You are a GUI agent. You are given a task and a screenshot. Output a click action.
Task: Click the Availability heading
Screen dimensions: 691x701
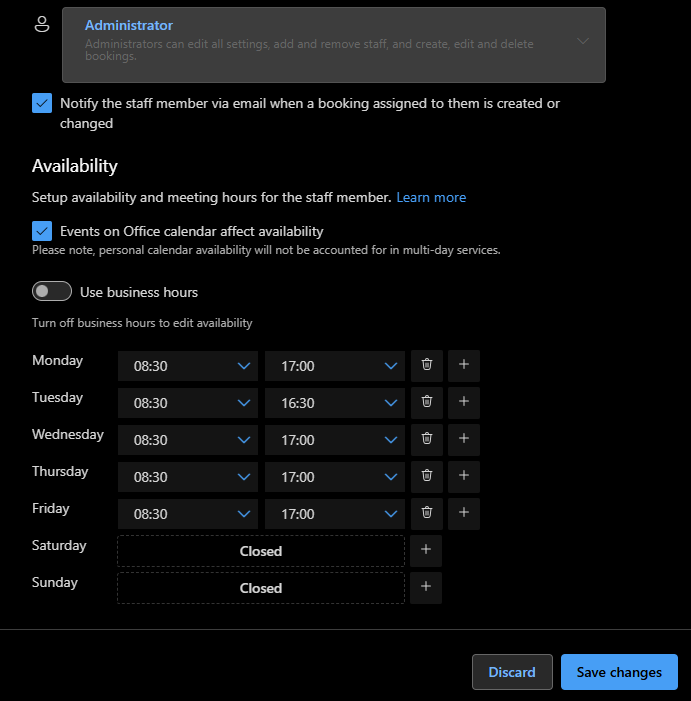click(x=75, y=166)
